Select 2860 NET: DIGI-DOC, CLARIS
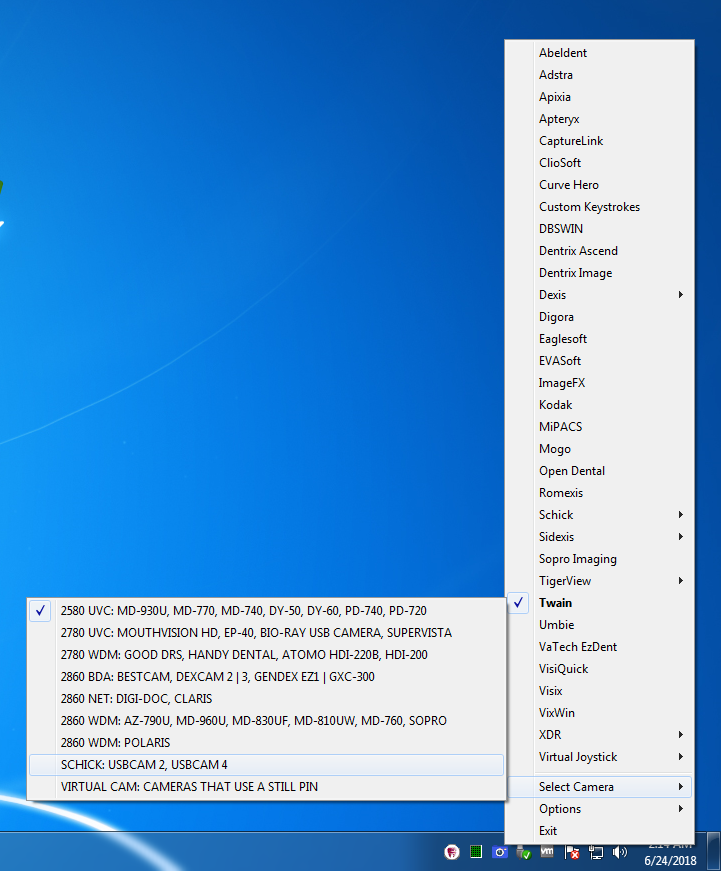The height and width of the screenshot is (871, 721). (x=267, y=698)
